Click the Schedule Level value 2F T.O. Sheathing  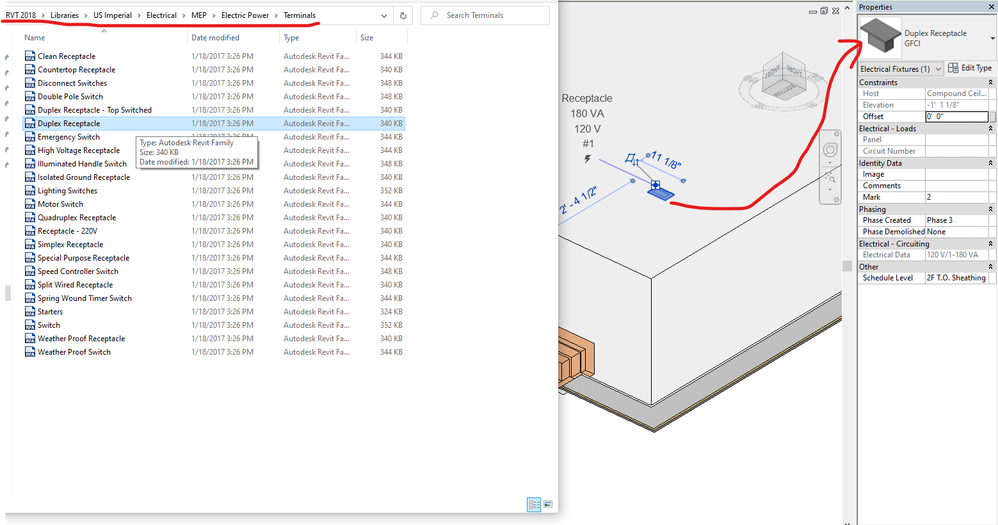957,278
